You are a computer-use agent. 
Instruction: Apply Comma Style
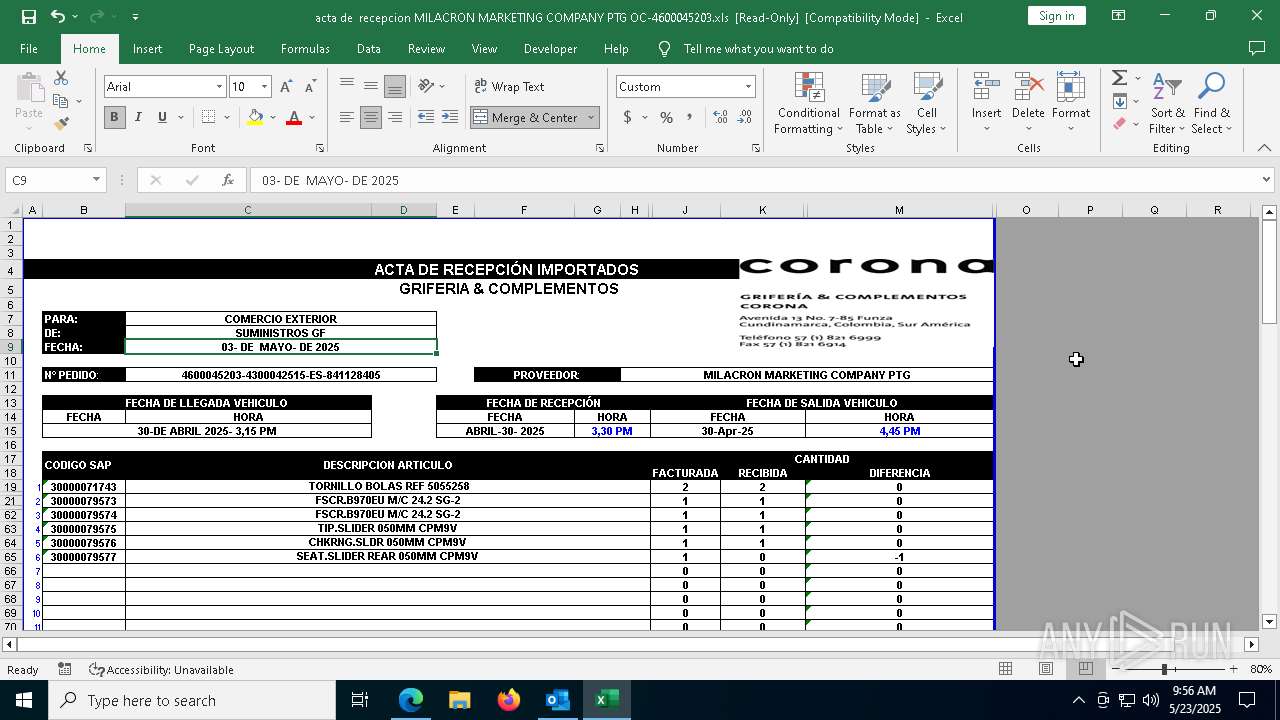click(x=691, y=117)
